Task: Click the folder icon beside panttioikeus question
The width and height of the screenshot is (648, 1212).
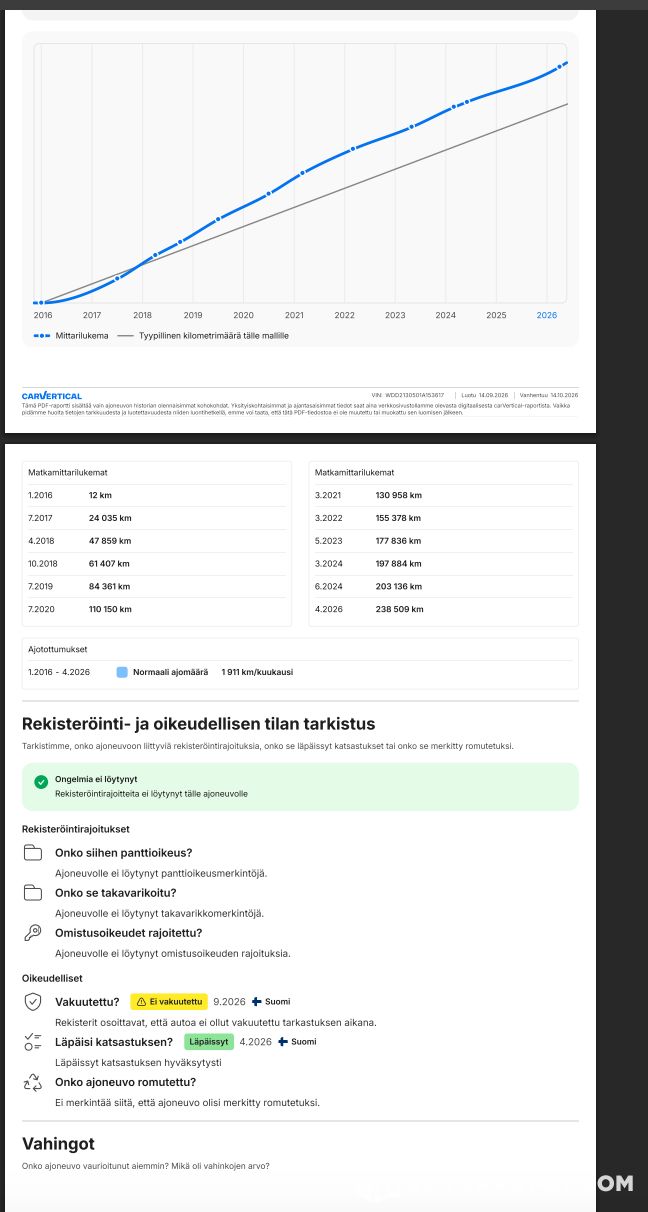Action: coord(33,853)
